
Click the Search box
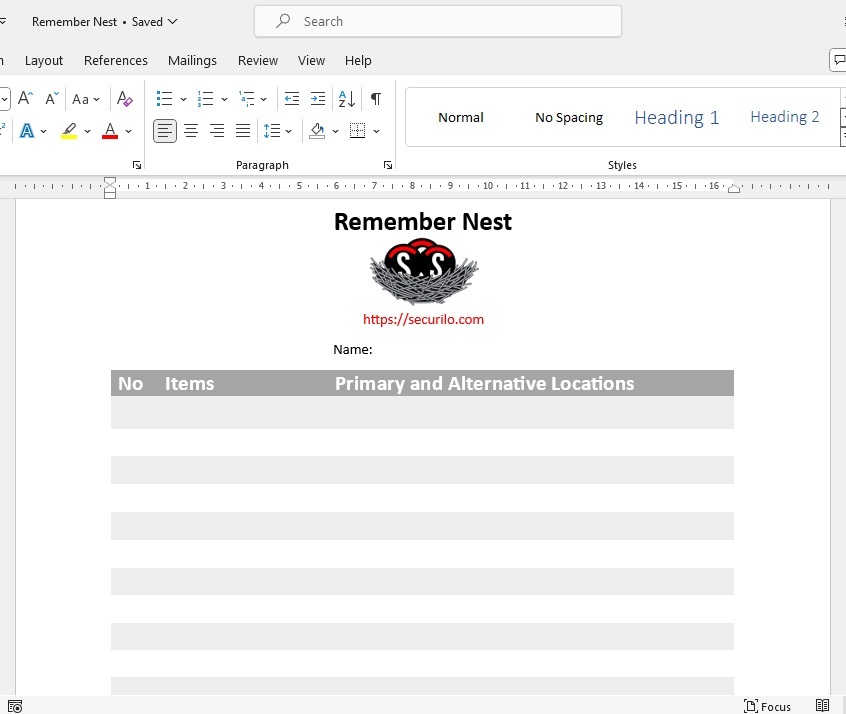pyautogui.click(x=438, y=22)
